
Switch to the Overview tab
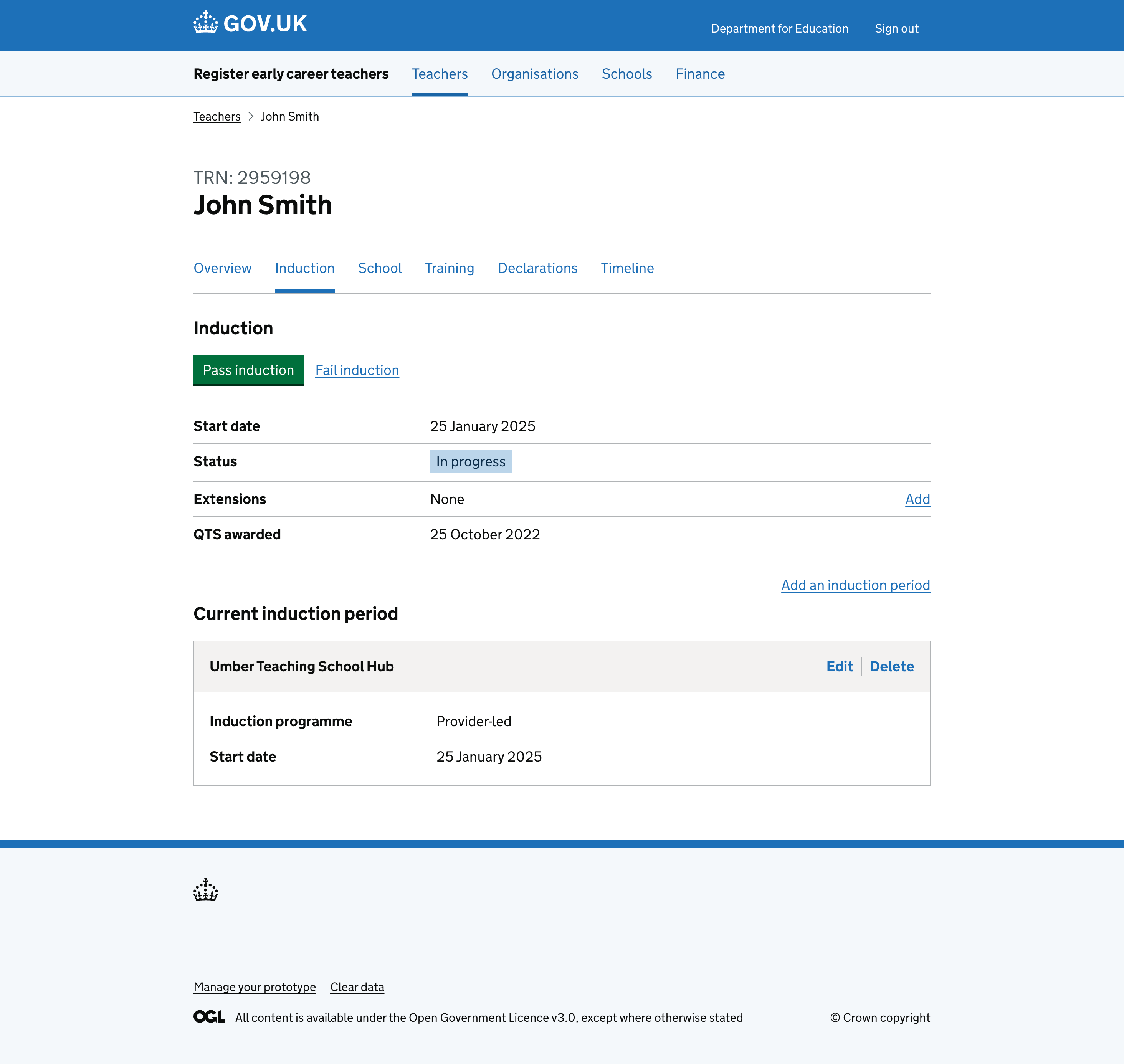(x=222, y=268)
